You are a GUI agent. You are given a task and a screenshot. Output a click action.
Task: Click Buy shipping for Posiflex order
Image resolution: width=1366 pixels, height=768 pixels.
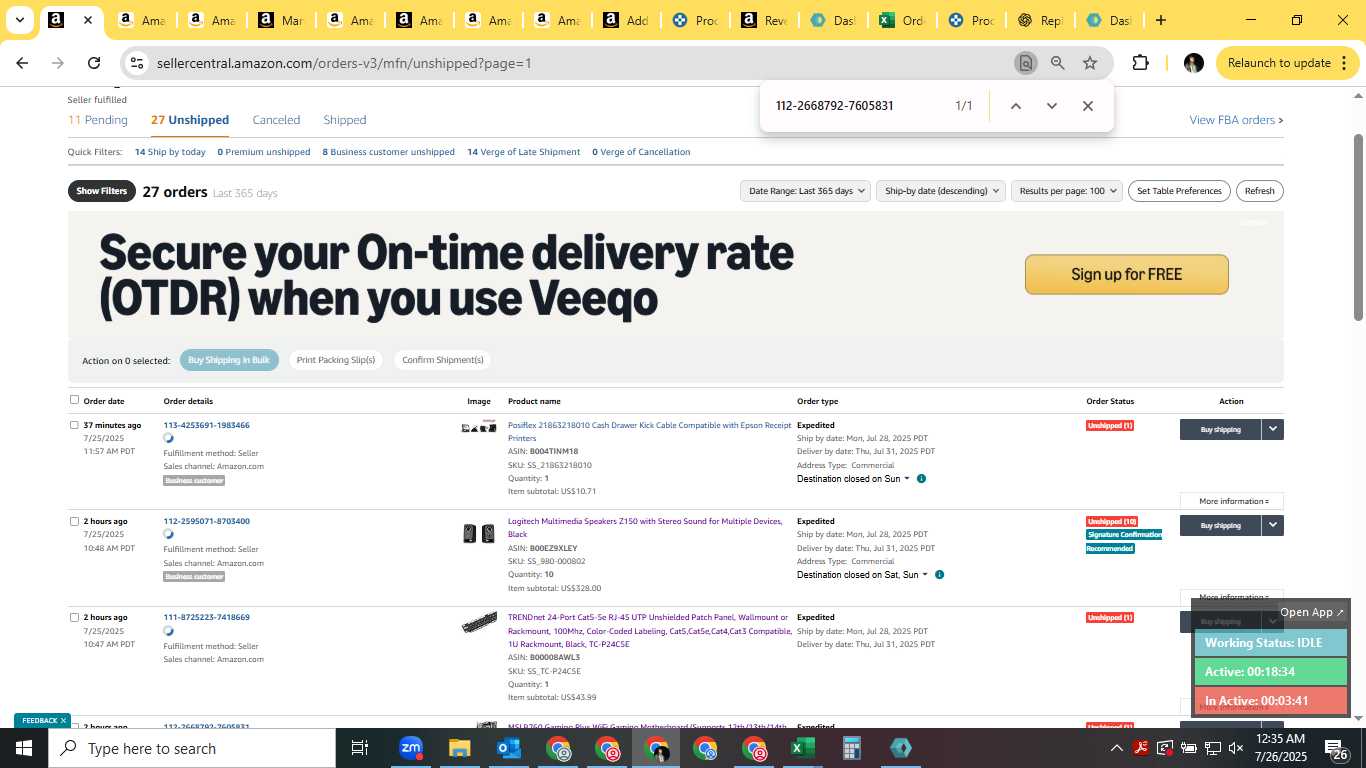coord(1220,429)
